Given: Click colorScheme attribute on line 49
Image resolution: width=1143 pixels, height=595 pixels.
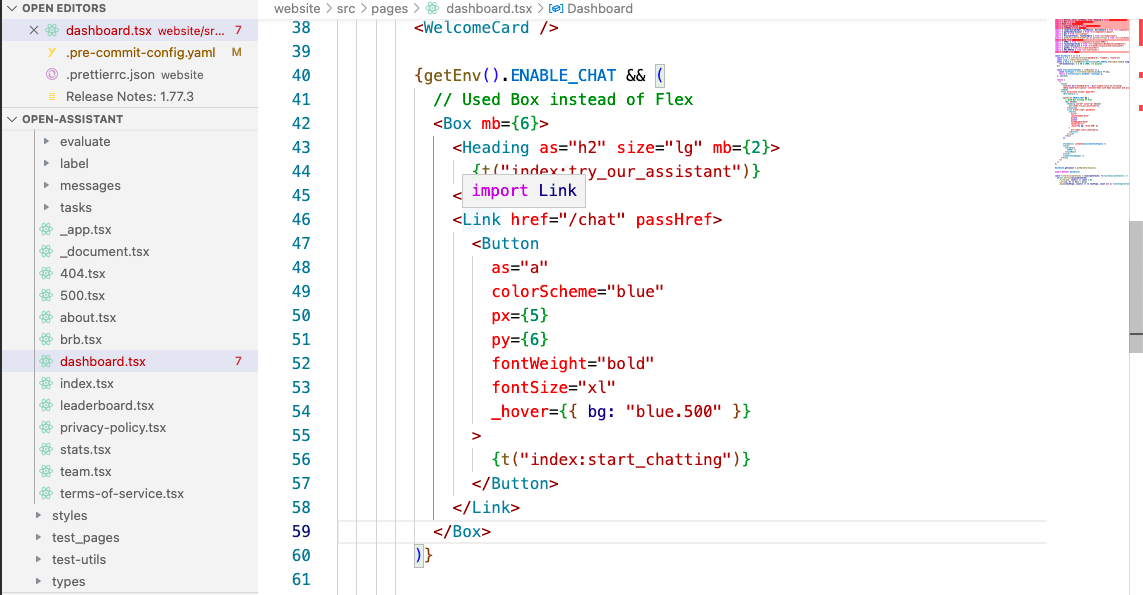Looking at the screenshot, I should coord(544,292).
